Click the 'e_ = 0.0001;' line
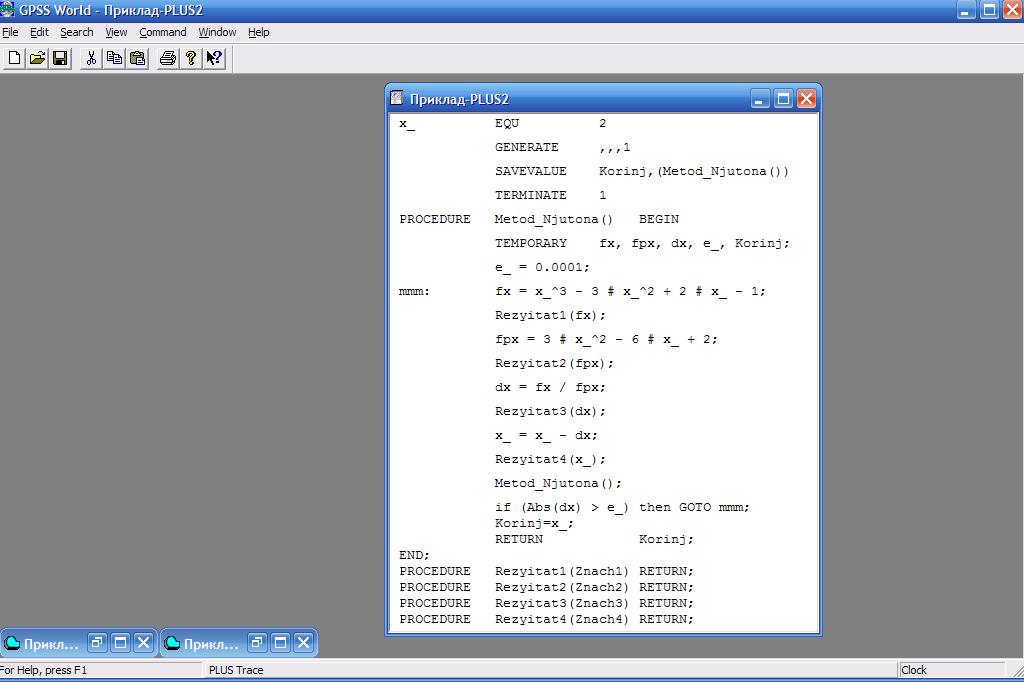The width and height of the screenshot is (1024, 682). 542,267
